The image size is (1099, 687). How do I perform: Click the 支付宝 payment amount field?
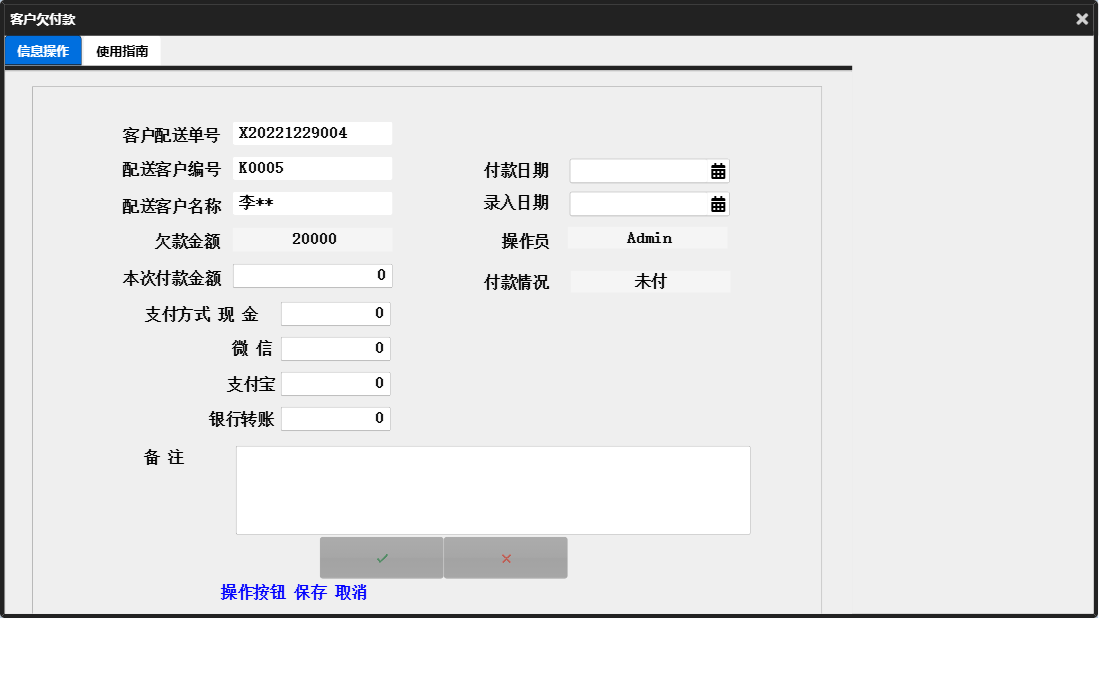point(335,383)
